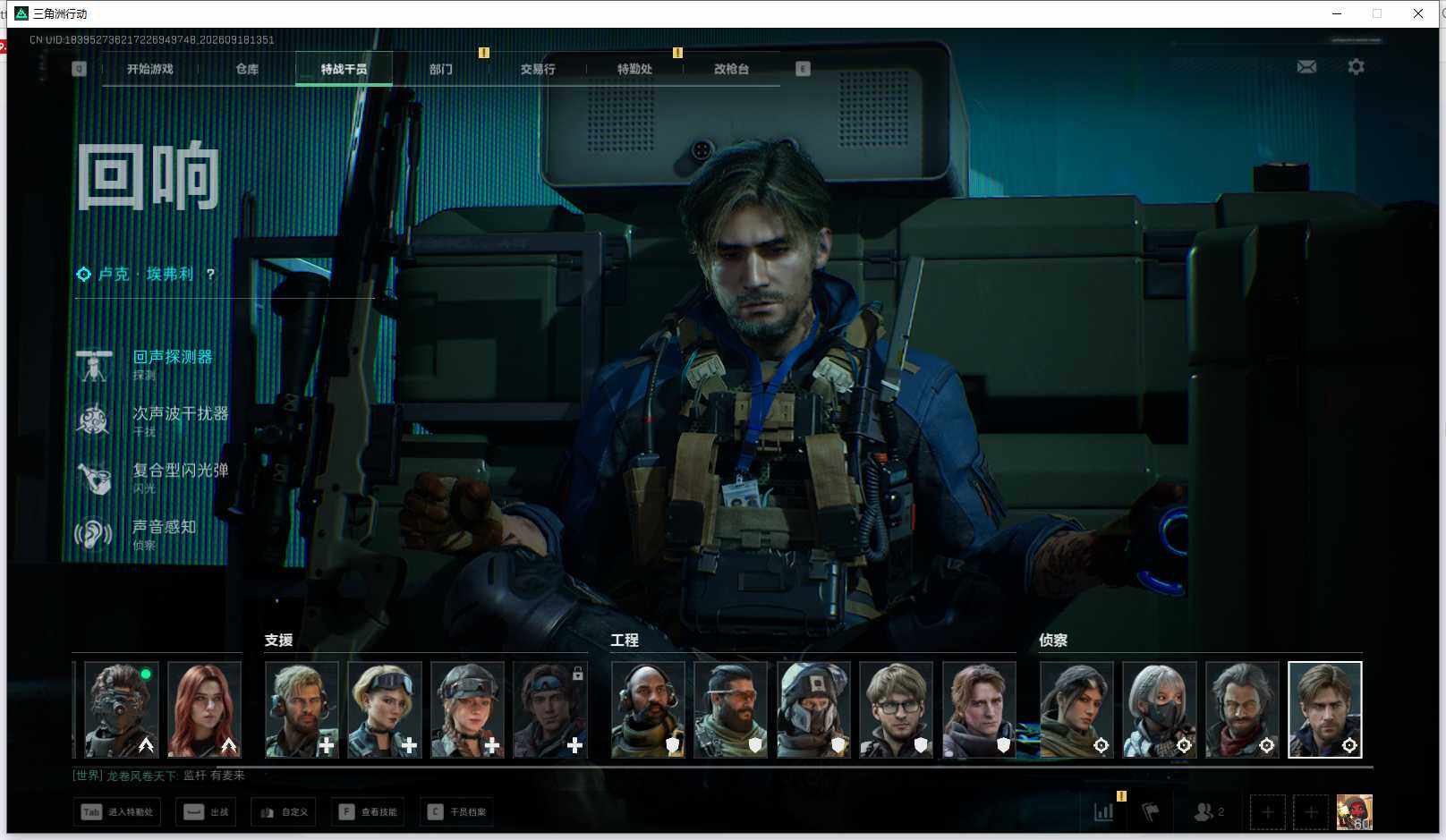Select the 声音感知 skill icon
This screenshot has width=1446, height=840.
94,535
